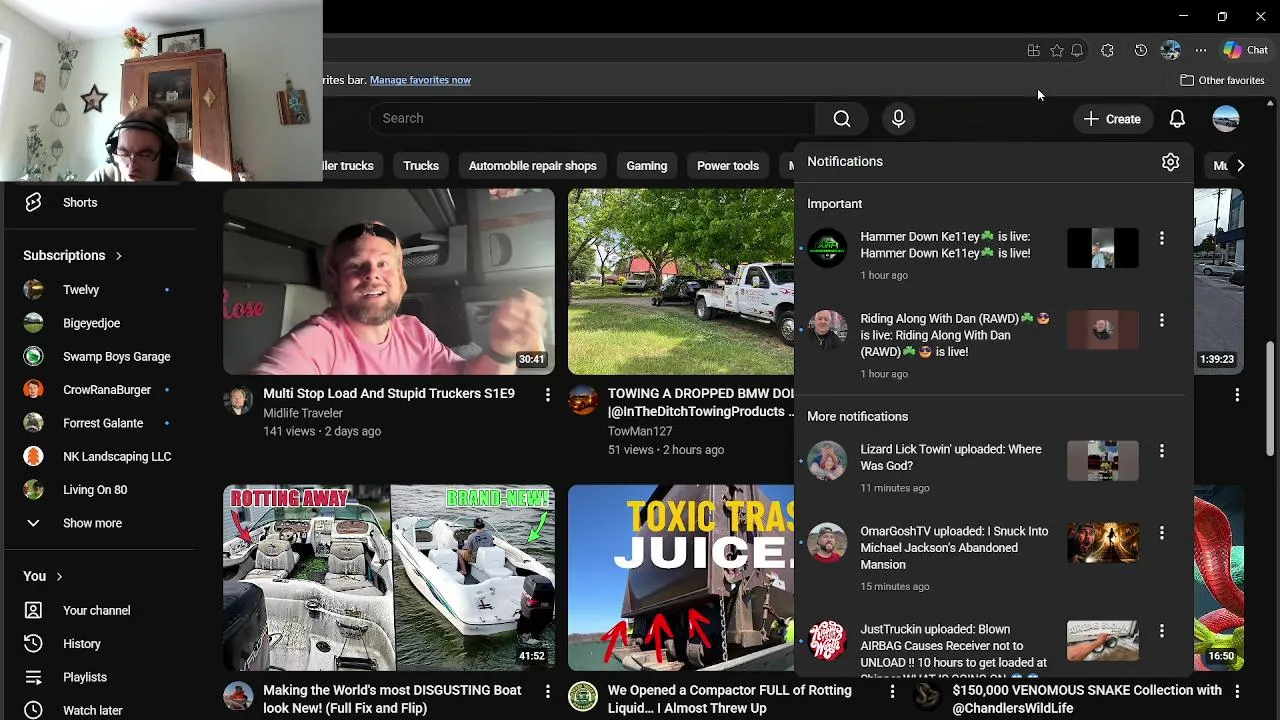
Task: Open JustTruckin Blown AIRBAG notification
Action: tap(994, 646)
